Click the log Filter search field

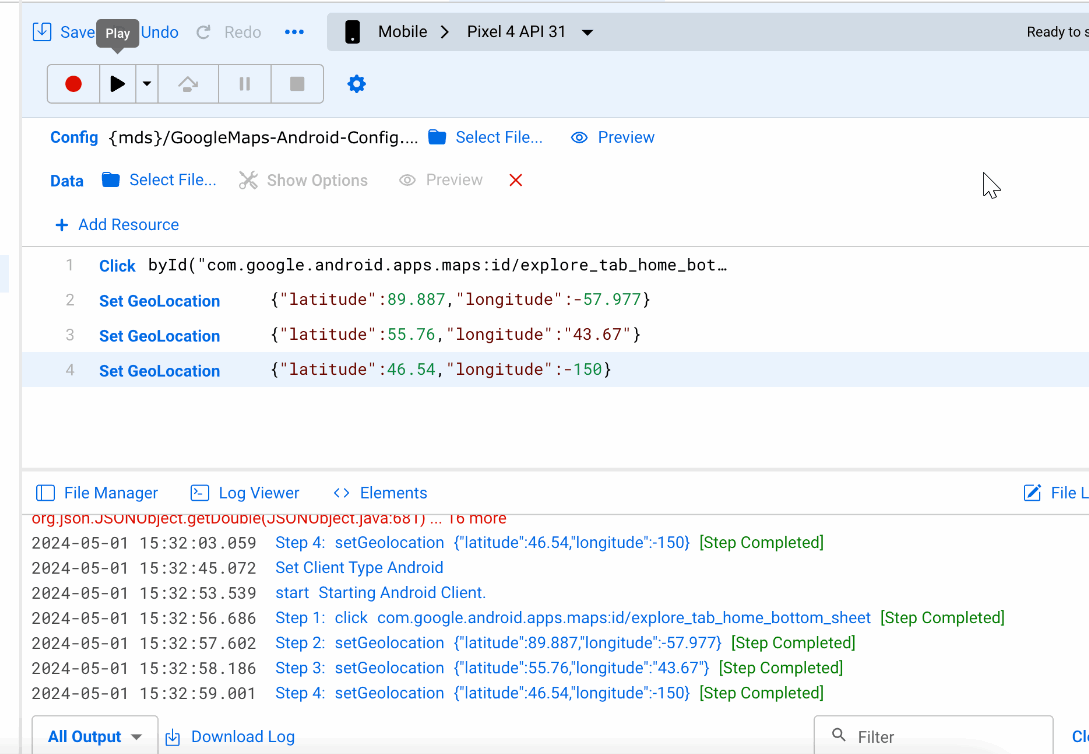pos(933,736)
